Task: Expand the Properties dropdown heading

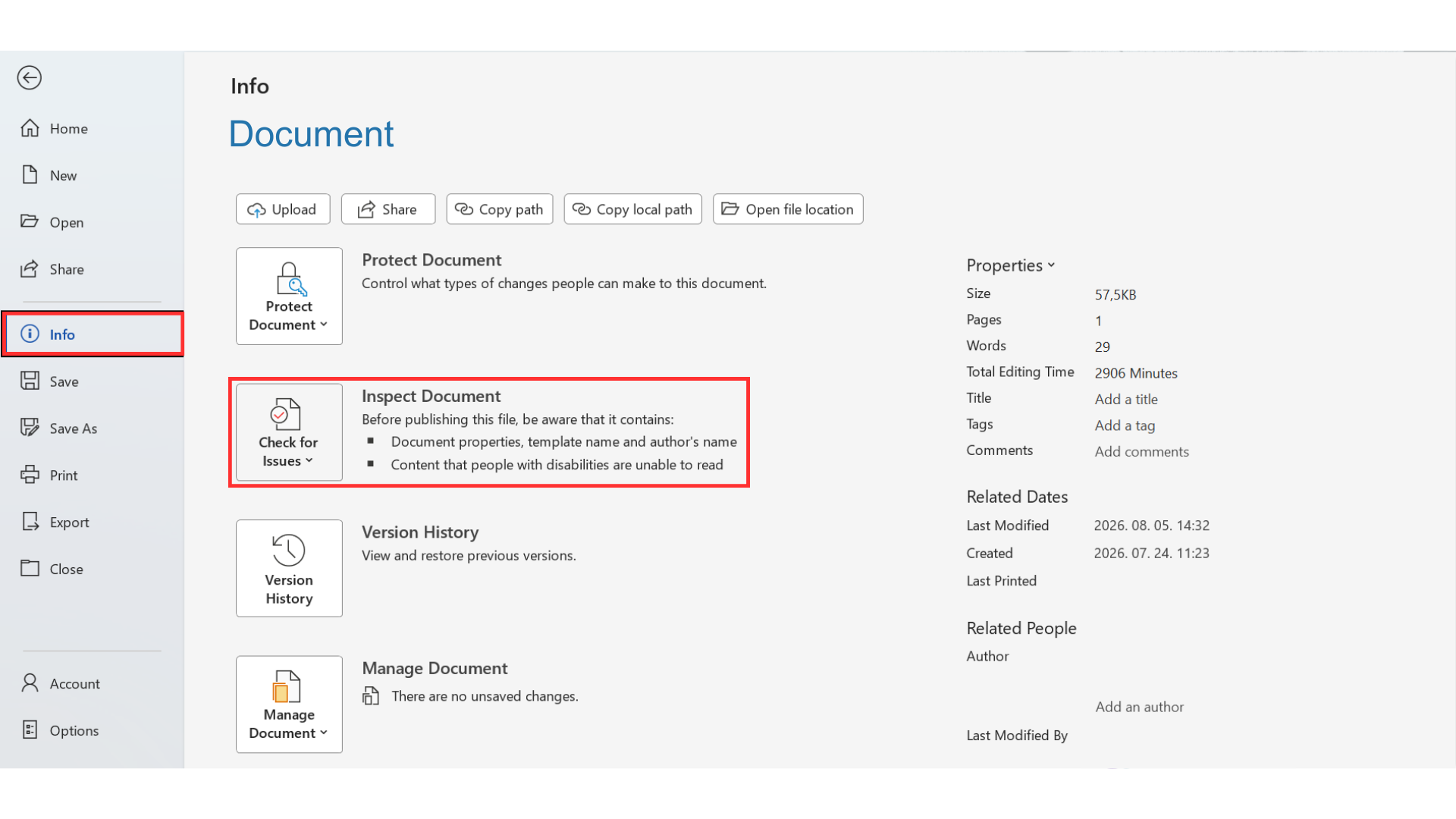Action: coord(1011,265)
